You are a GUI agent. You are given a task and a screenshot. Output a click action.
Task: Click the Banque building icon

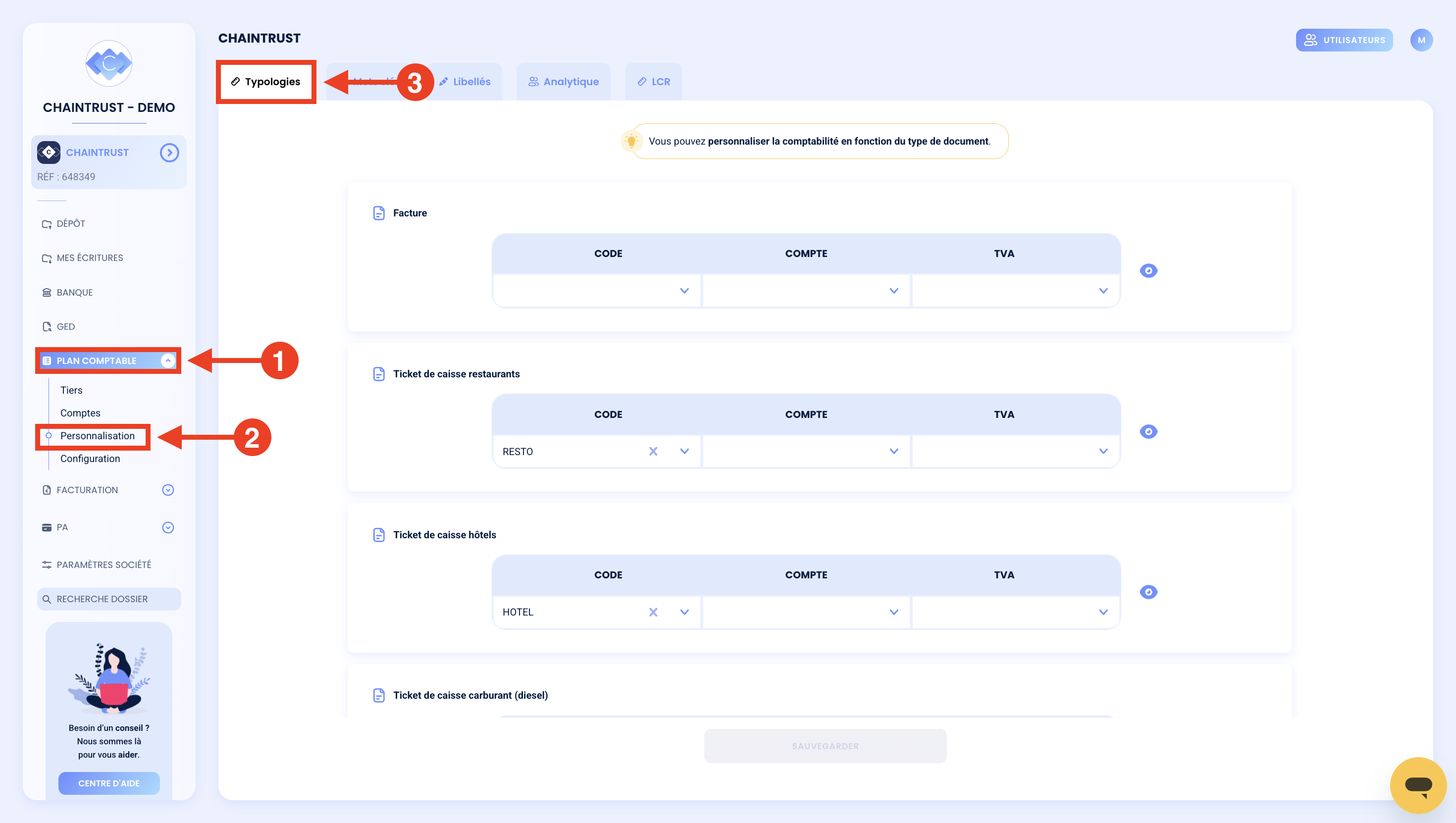[47, 293]
